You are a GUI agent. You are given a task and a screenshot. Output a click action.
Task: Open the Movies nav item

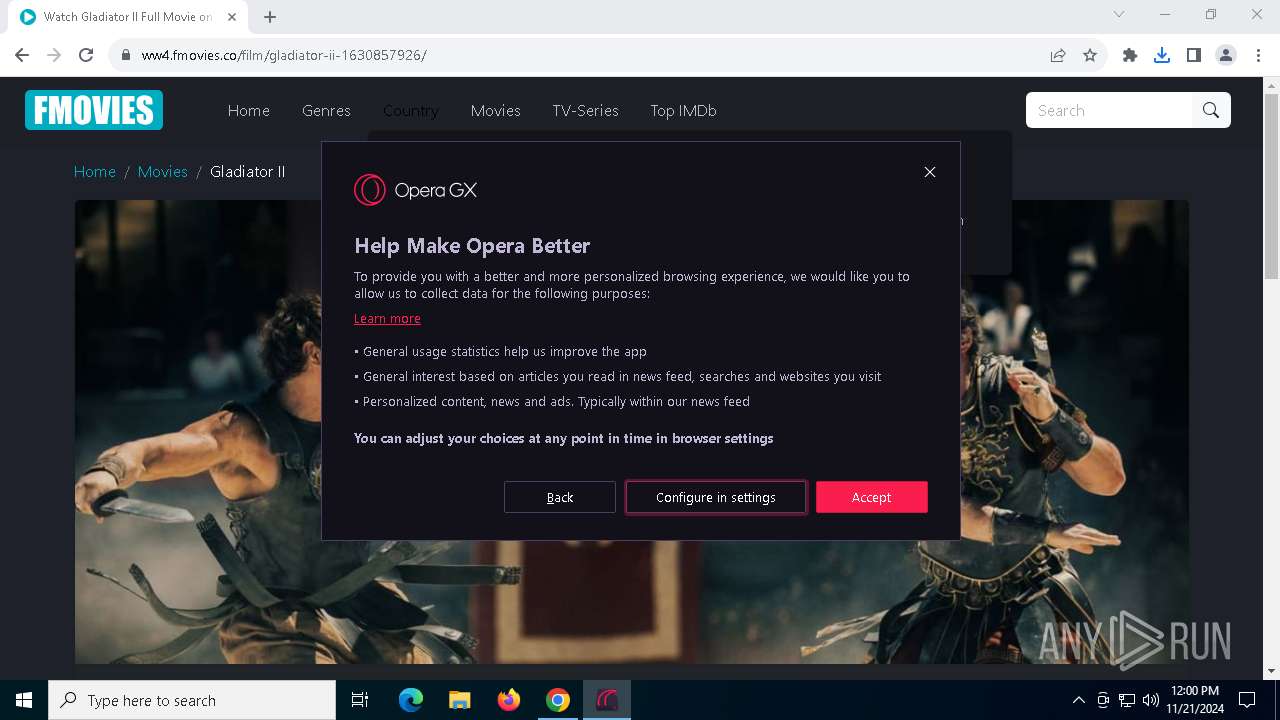pos(496,111)
